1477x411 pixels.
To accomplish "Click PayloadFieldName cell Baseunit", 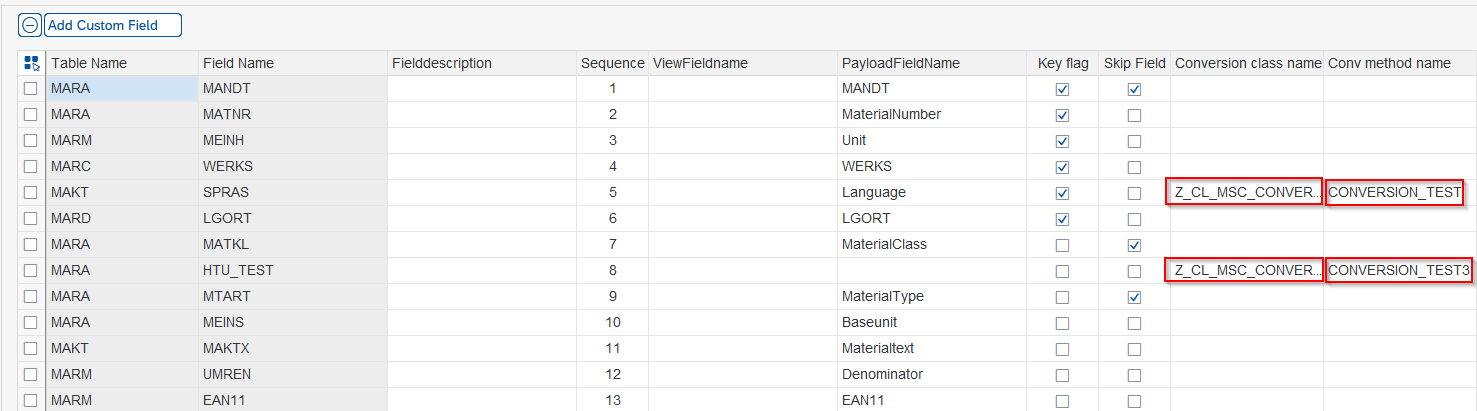I will [932, 323].
